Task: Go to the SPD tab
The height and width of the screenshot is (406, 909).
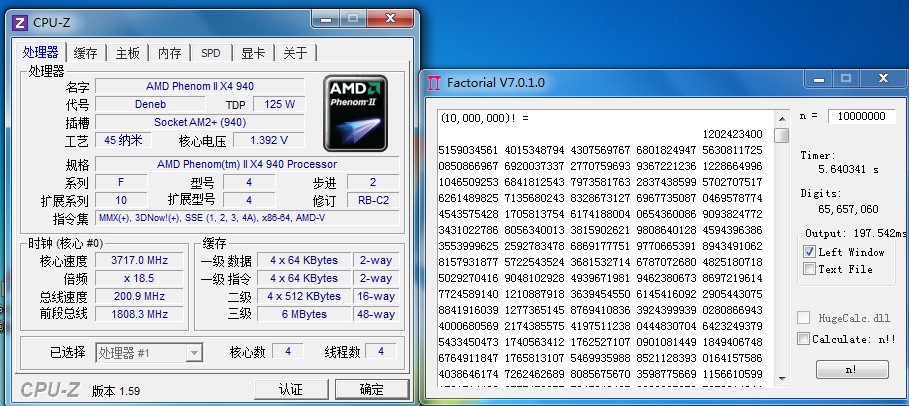Action: click(x=211, y=53)
